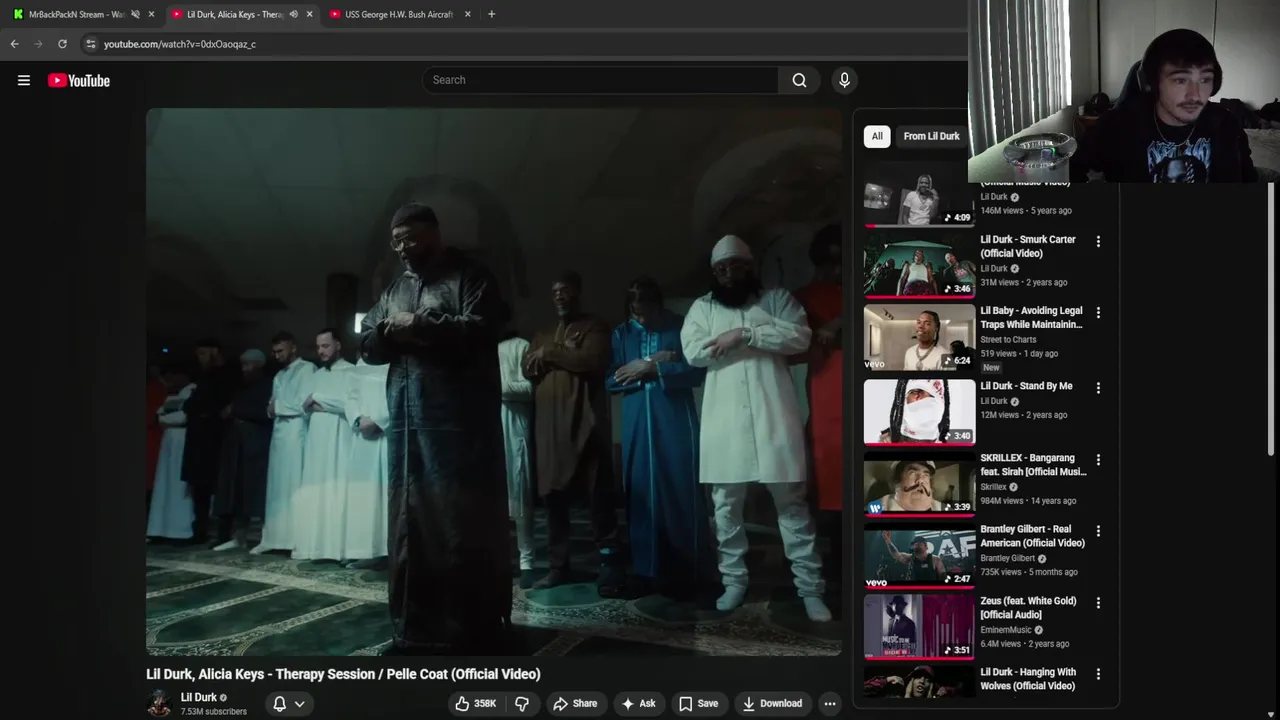Download the video
The image size is (1280, 720).
[x=771, y=704]
